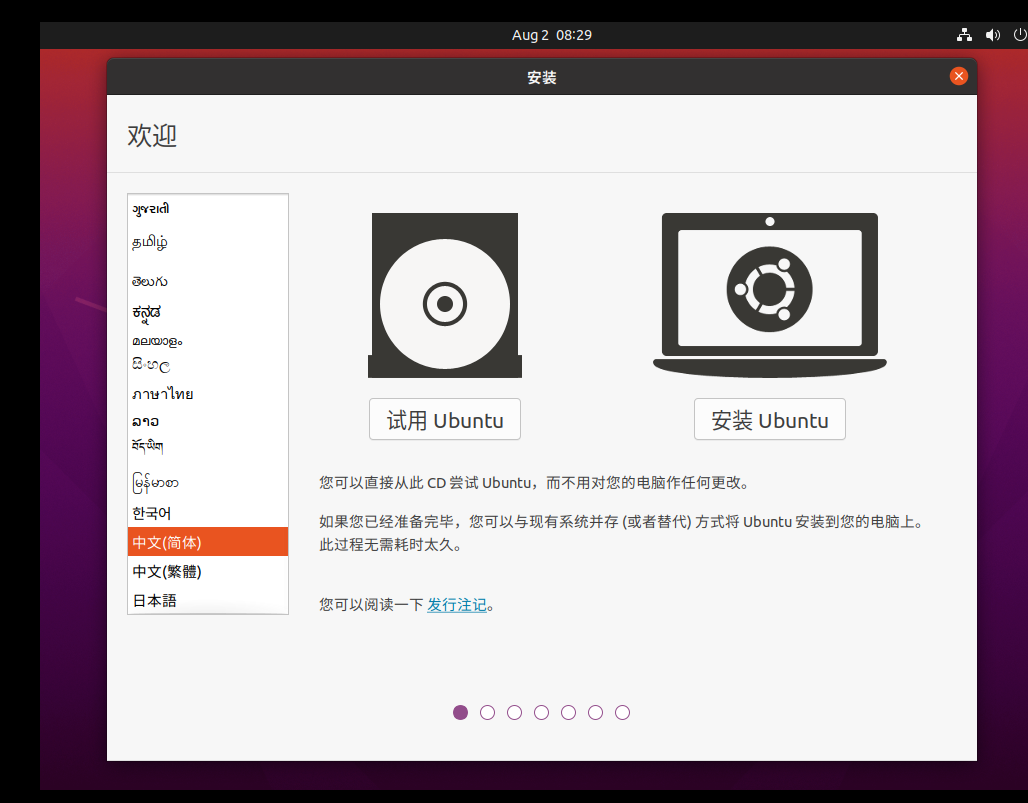Select the Tibetan language entry below ລາວ
This screenshot has width=1028, height=803.
[x=208, y=446]
